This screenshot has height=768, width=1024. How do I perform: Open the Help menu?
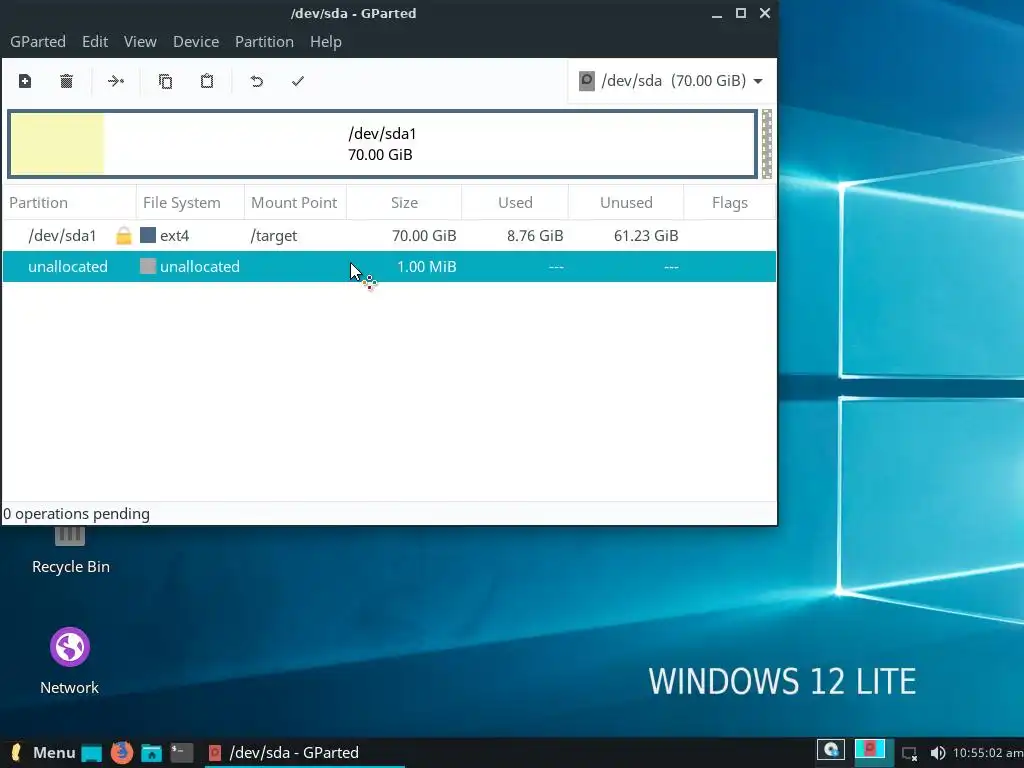tap(326, 42)
